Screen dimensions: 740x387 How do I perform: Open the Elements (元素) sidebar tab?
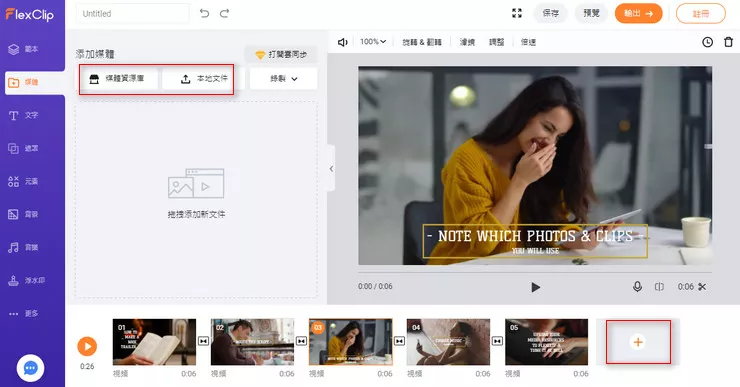click(x=23, y=181)
